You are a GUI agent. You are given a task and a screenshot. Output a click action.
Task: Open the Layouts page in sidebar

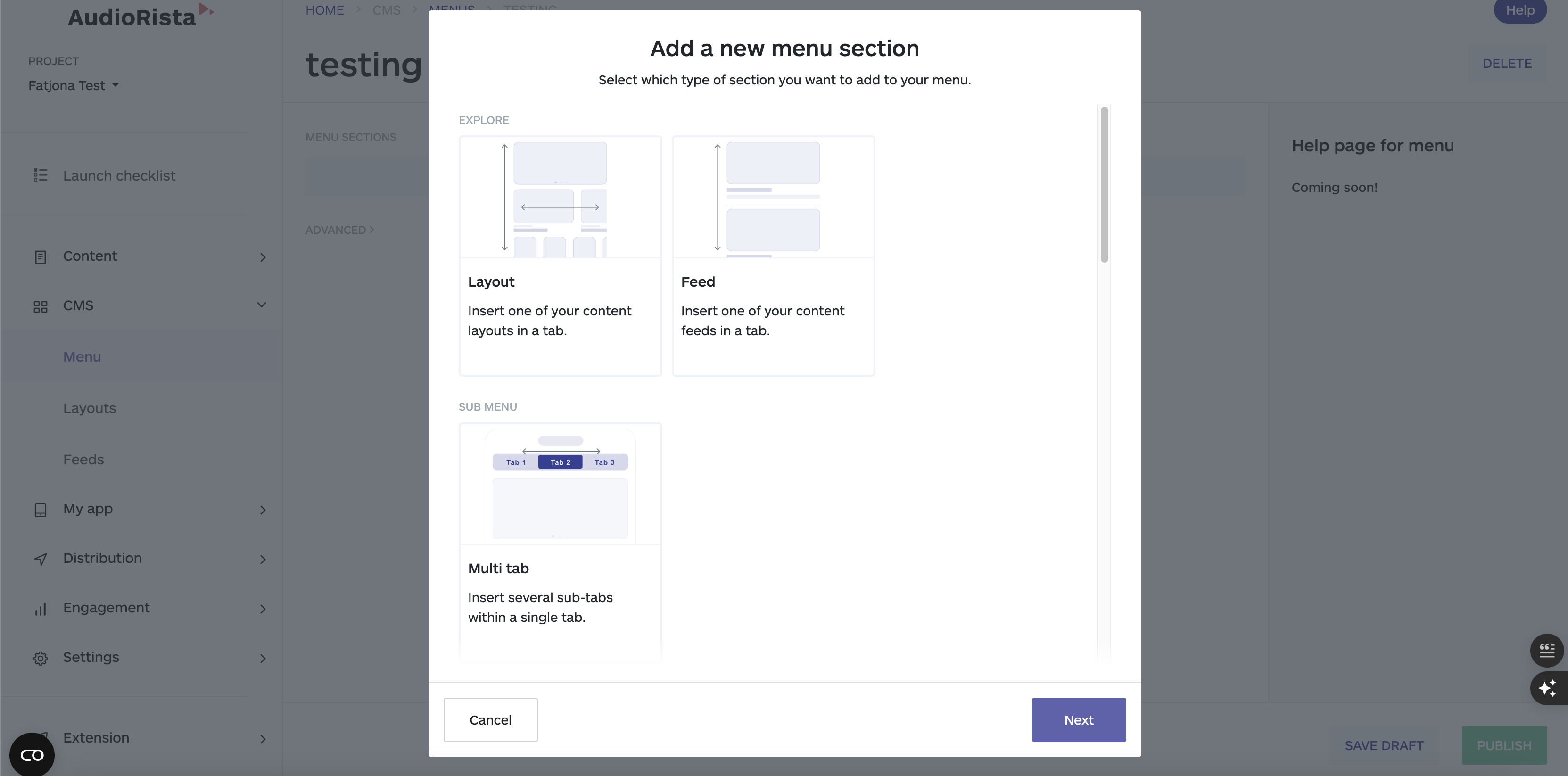click(90, 408)
